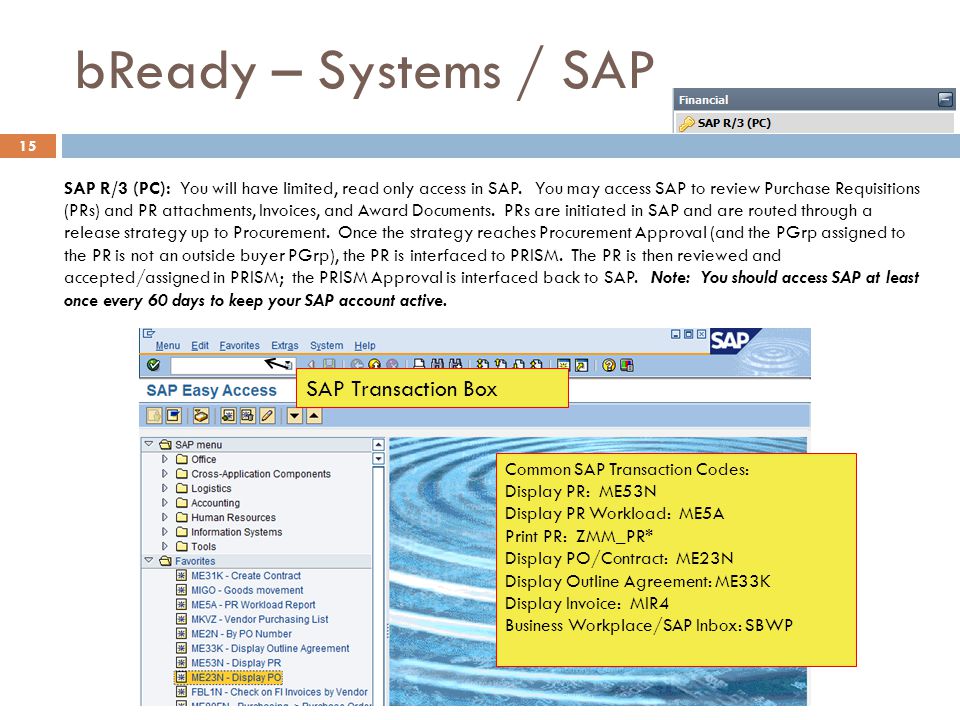Click the SAP window system menu icon

coord(149,334)
